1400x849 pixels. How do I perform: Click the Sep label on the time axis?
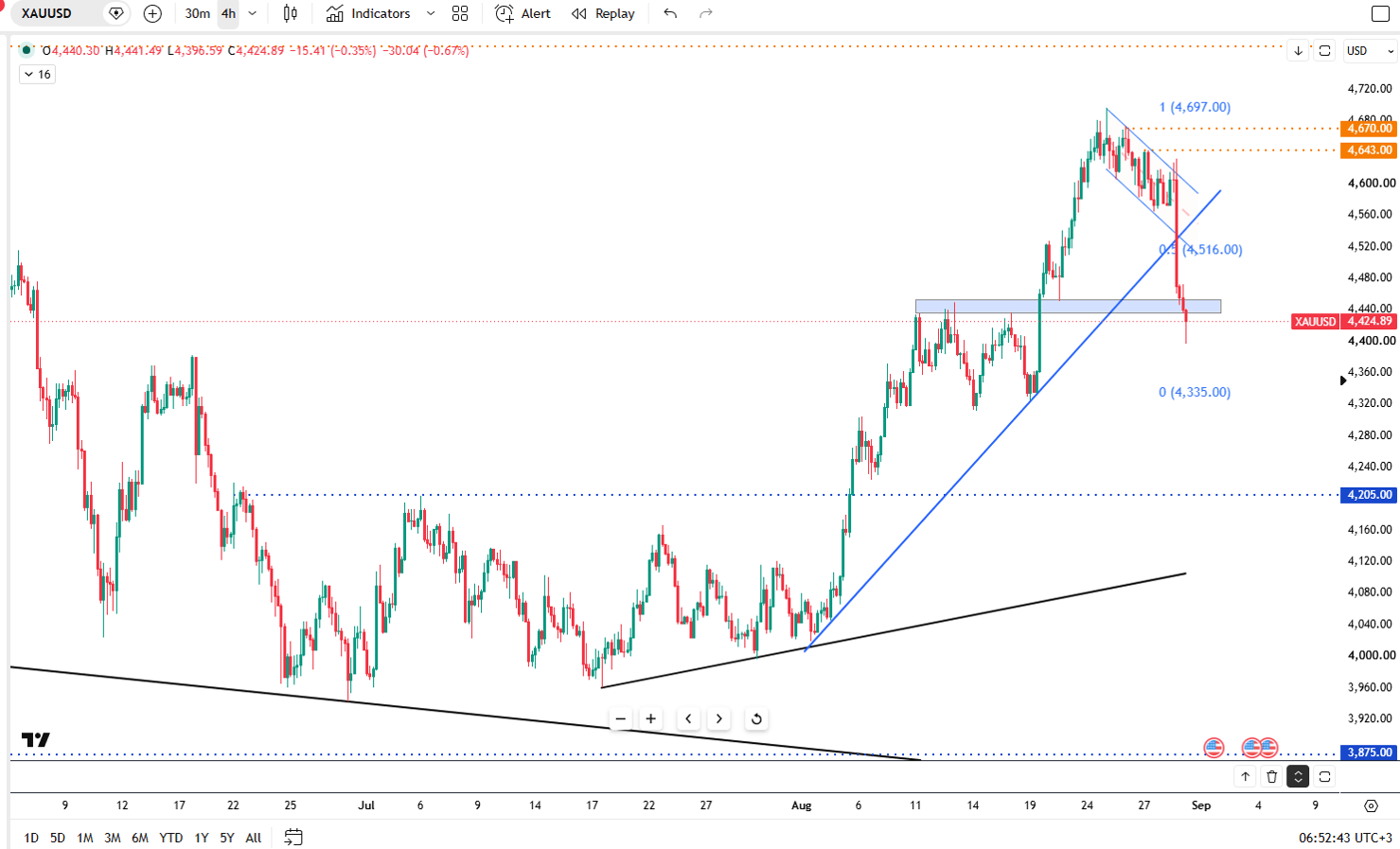tap(1201, 805)
